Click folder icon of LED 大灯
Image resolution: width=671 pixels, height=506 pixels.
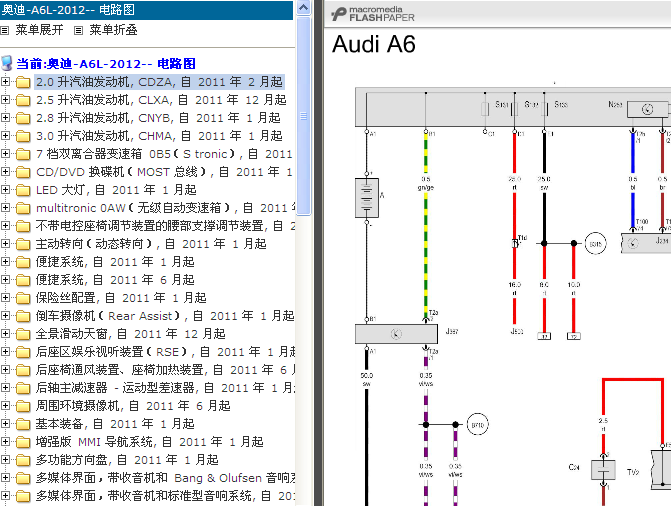(x=23, y=190)
